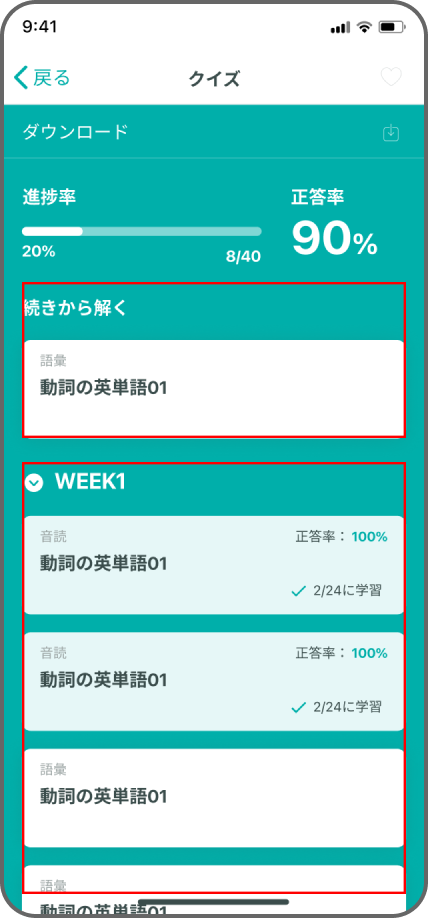Open the 語彙 card below the 音読 cards
The image size is (428, 918).
coord(214,798)
